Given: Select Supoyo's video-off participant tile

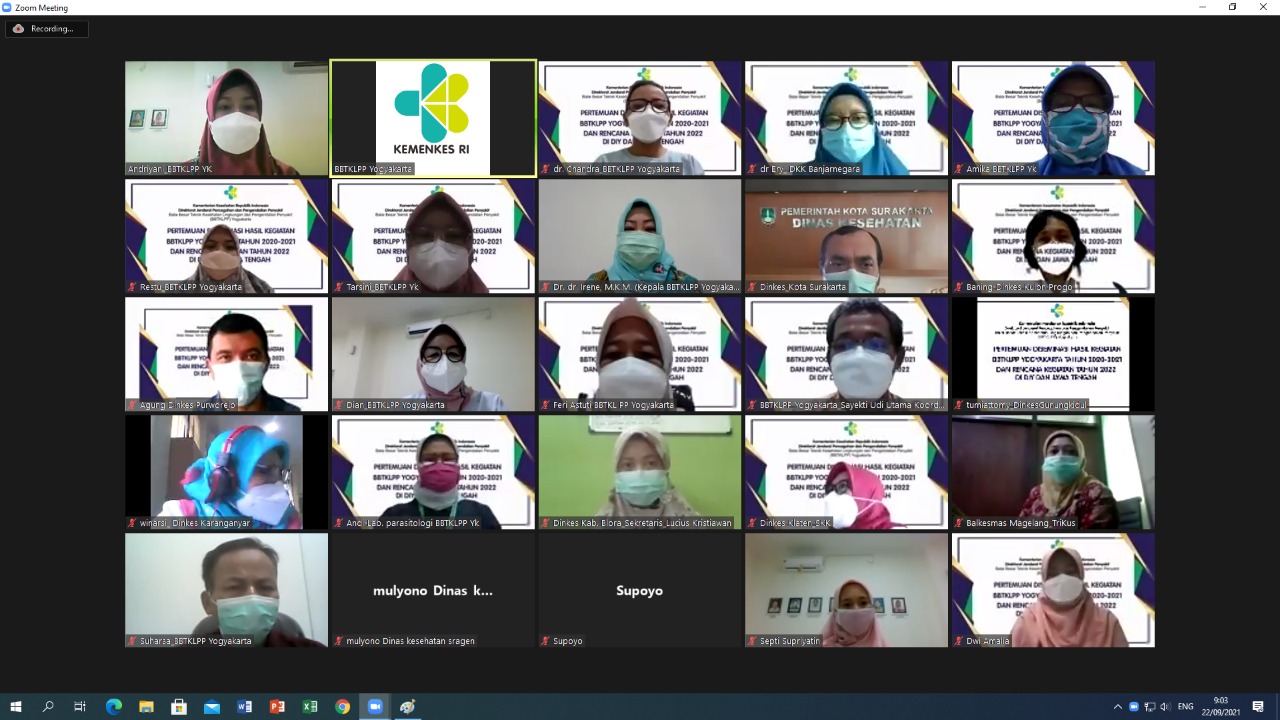Looking at the screenshot, I should pyautogui.click(x=639, y=590).
